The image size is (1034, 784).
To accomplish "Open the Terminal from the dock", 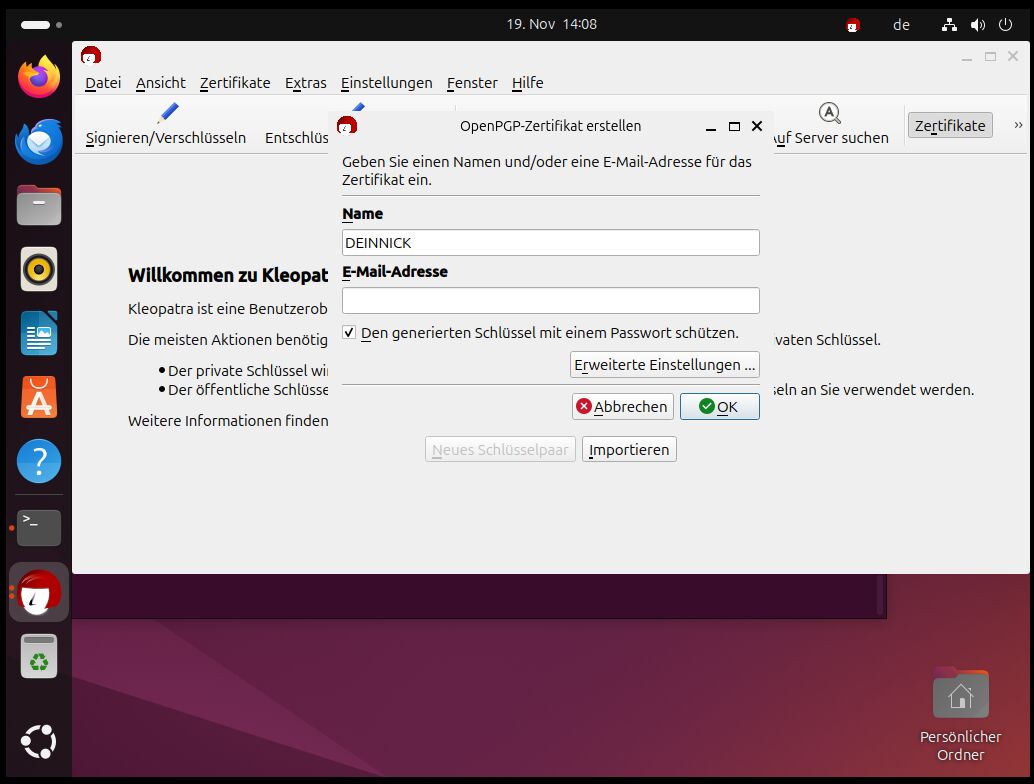I will (39, 526).
